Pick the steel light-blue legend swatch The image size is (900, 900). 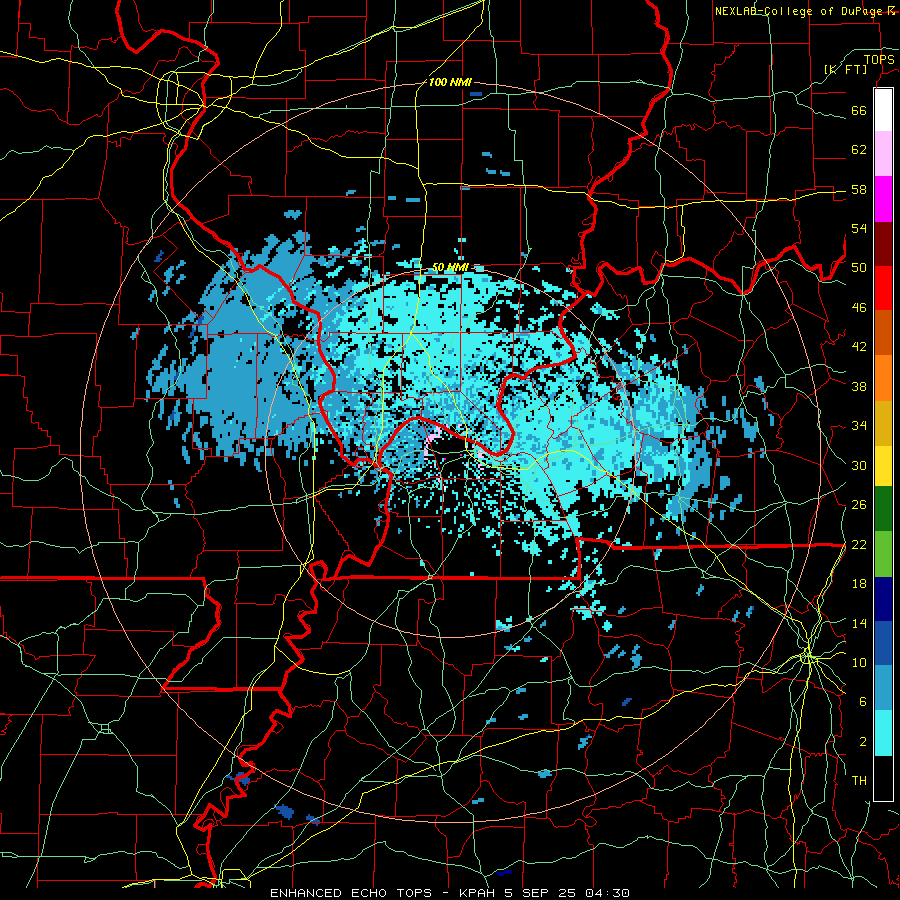[x=883, y=688]
